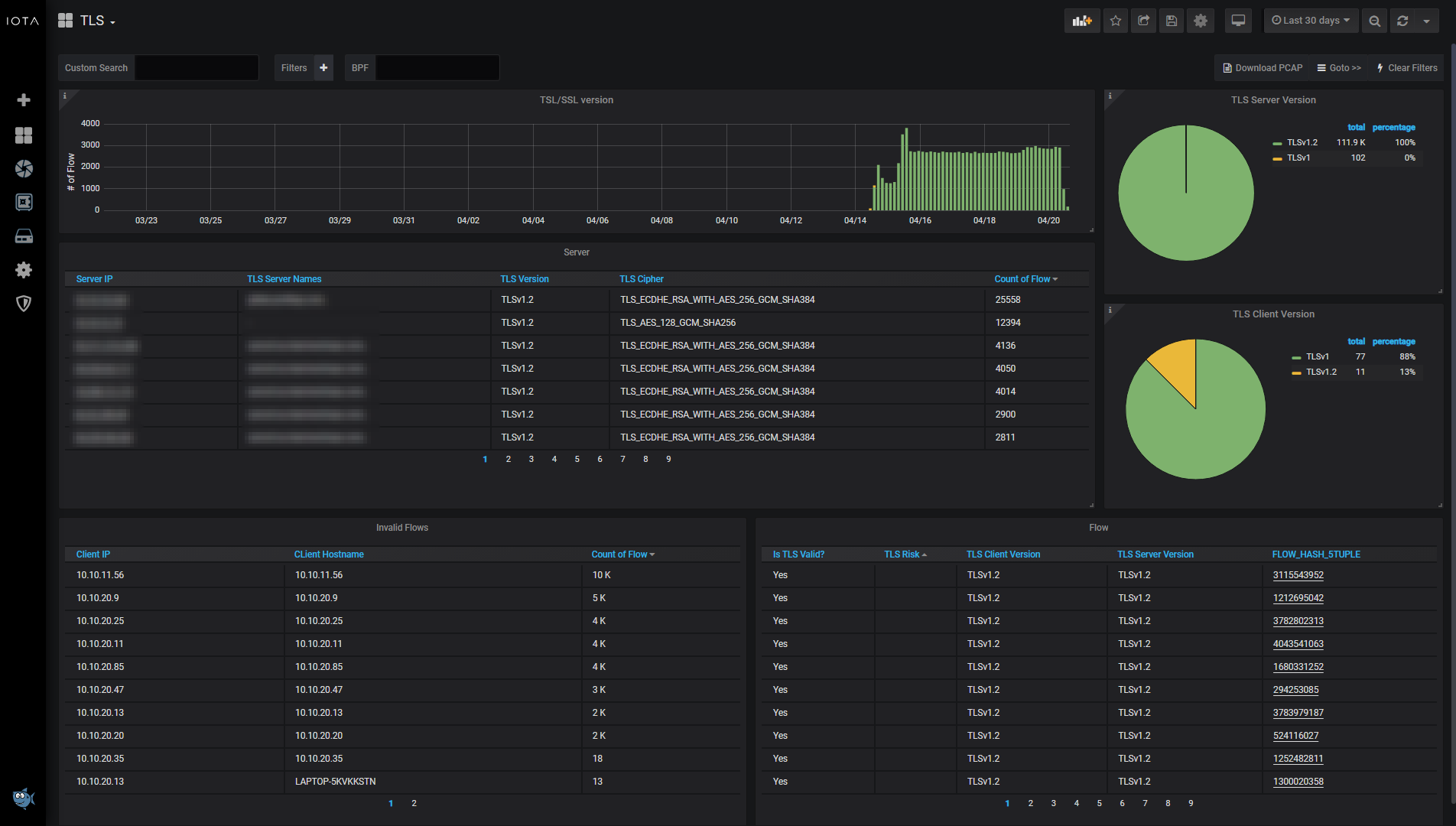
Task: Save the dashboard with floppy icon
Action: pyautogui.click(x=1172, y=21)
